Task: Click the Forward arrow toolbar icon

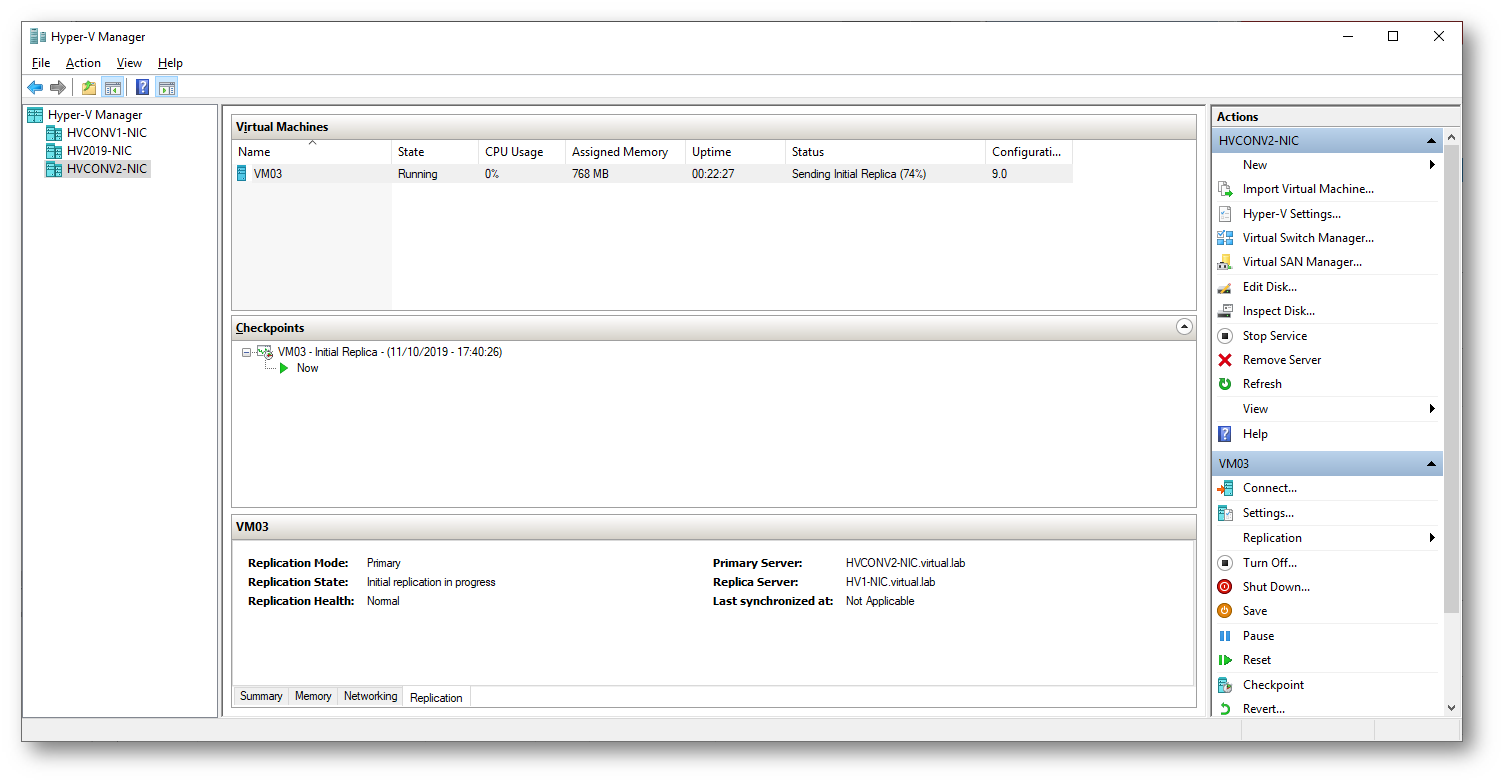Action: pos(58,87)
